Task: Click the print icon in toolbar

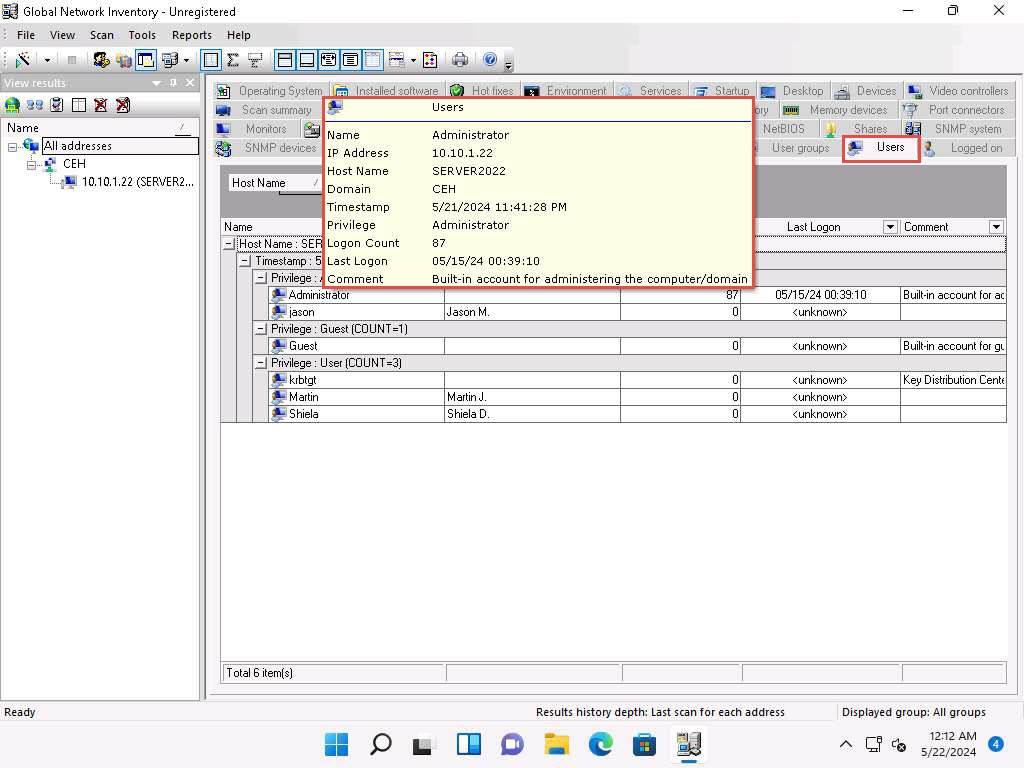Action: [x=460, y=60]
